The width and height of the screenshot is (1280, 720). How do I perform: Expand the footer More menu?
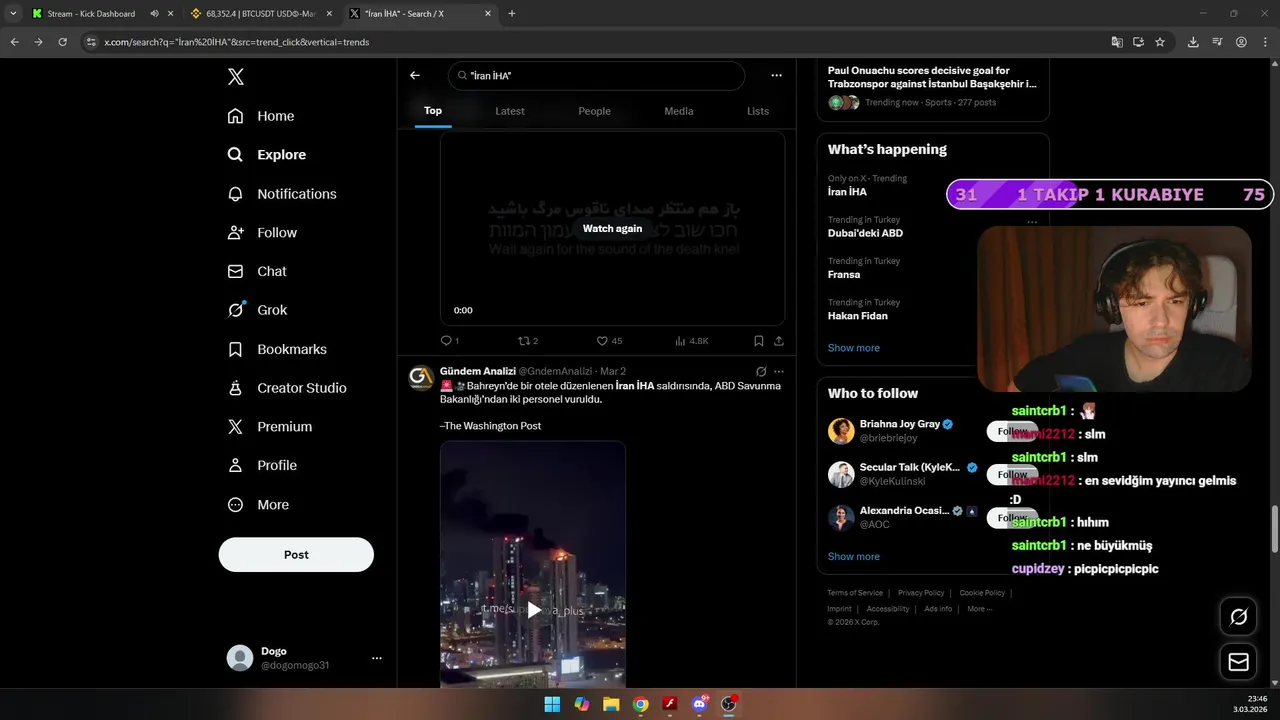point(979,609)
